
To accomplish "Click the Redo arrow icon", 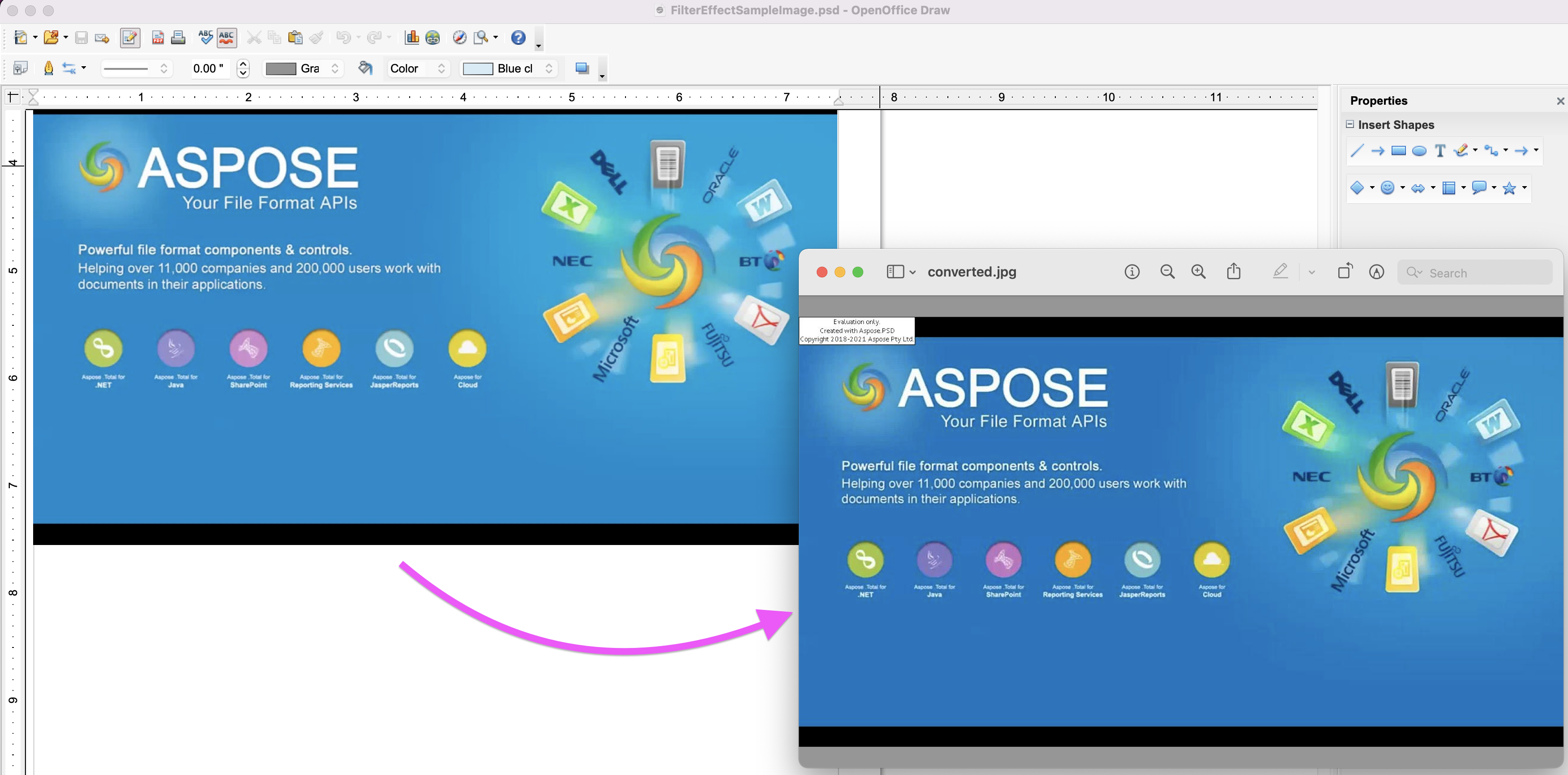I will [374, 38].
